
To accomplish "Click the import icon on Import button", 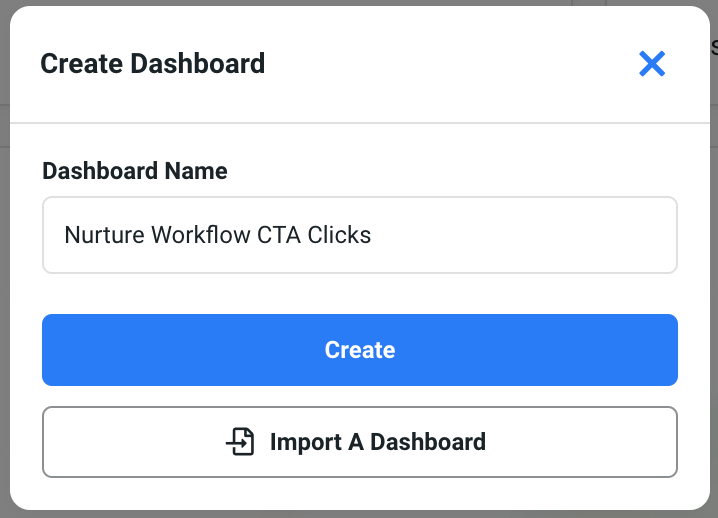I will click(x=240, y=441).
